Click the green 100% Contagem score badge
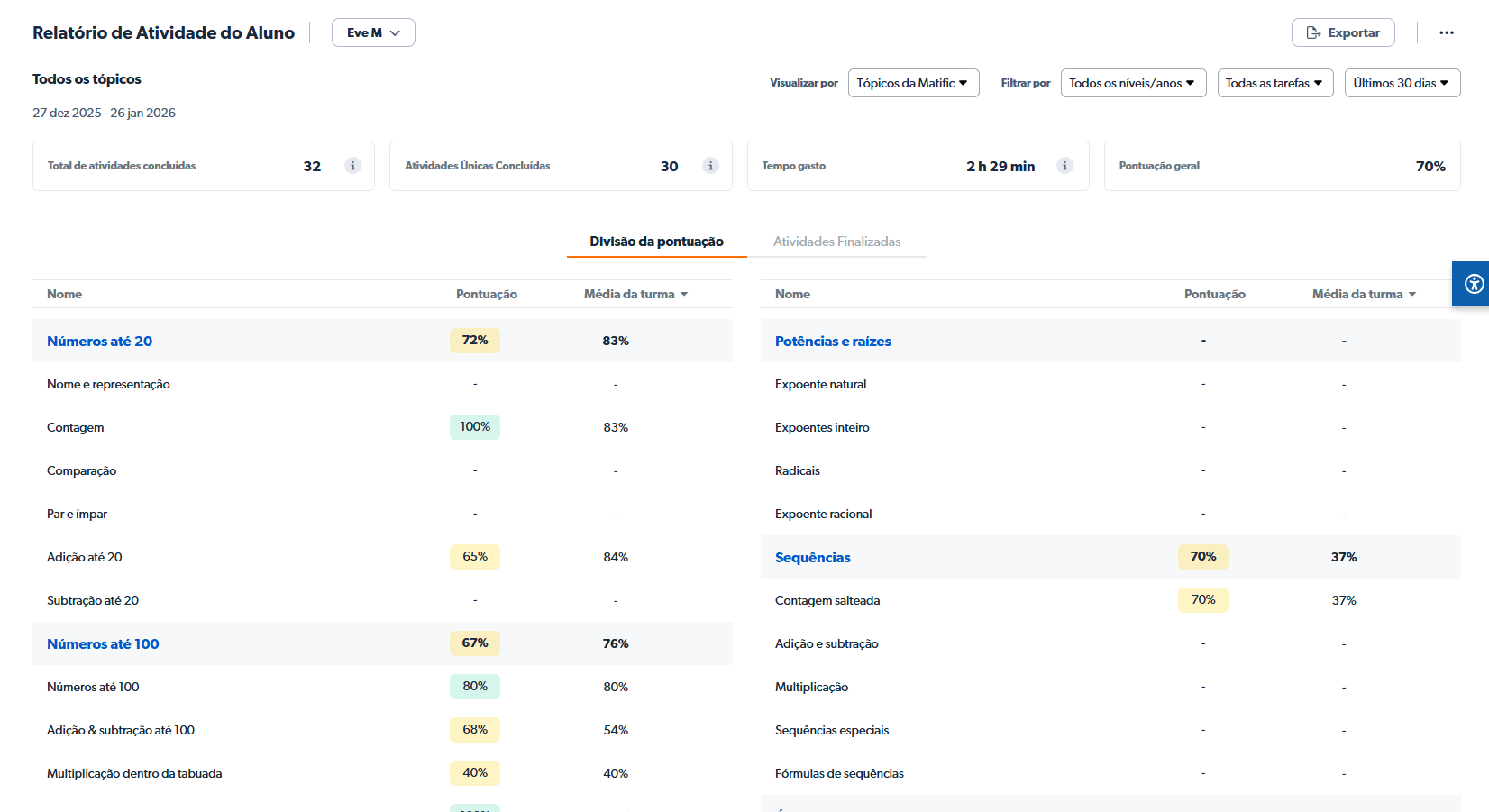This screenshot has height=812, width=1489. coord(475,427)
